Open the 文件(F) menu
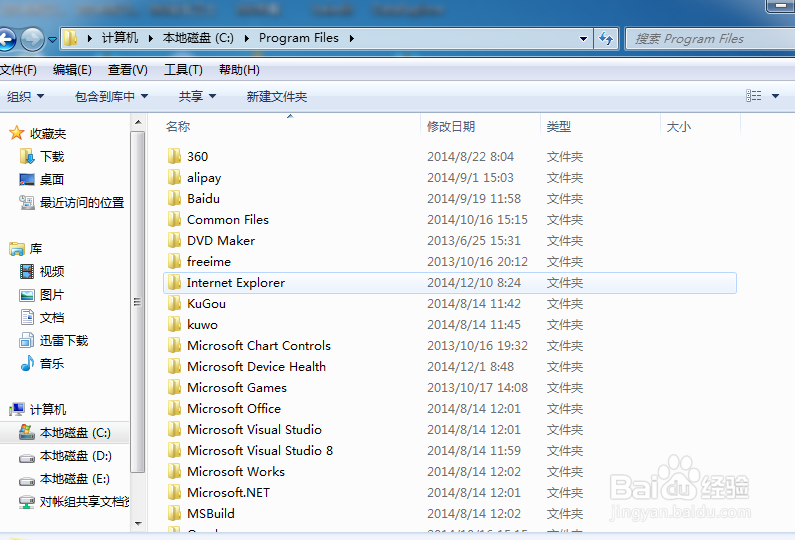Image resolution: width=795 pixels, height=540 pixels. pyautogui.click(x=18, y=70)
